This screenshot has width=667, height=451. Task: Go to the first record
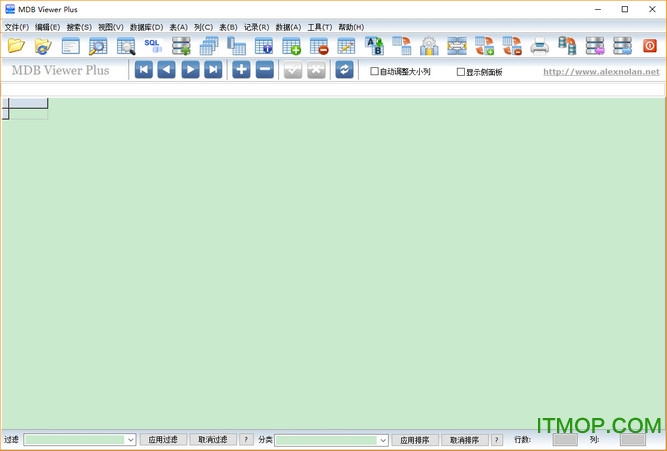pyautogui.click(x=144, y=70)
